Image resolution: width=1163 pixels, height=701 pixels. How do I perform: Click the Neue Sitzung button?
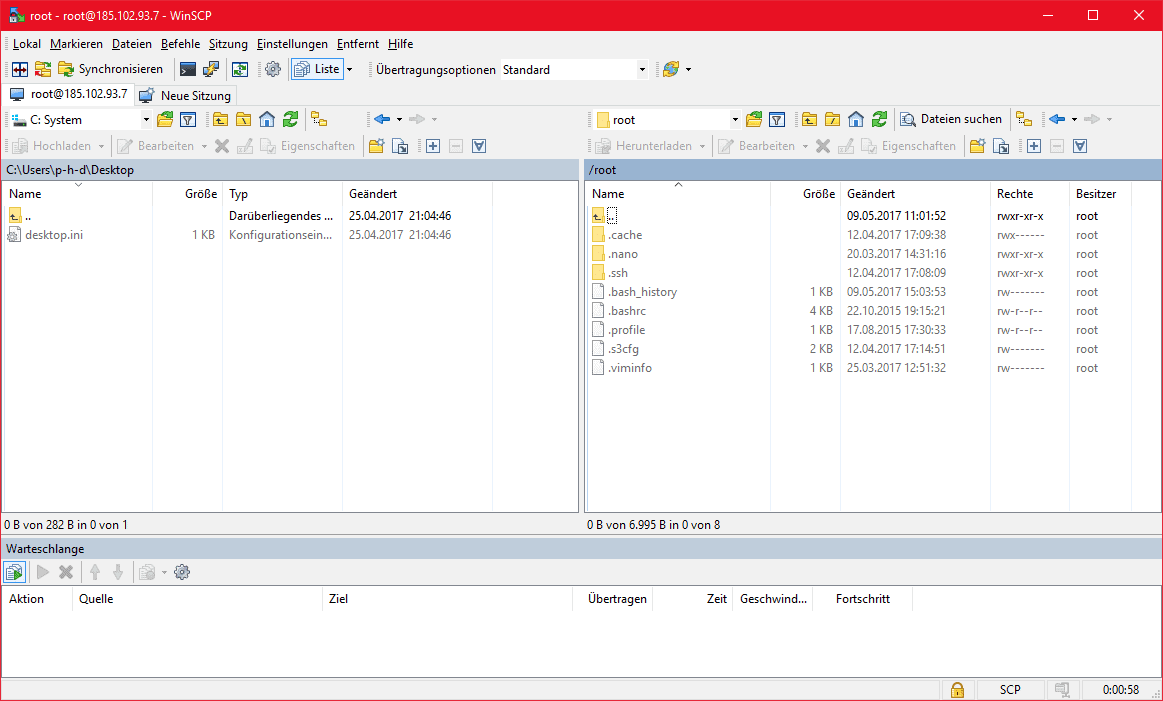[x=185, y=96]
